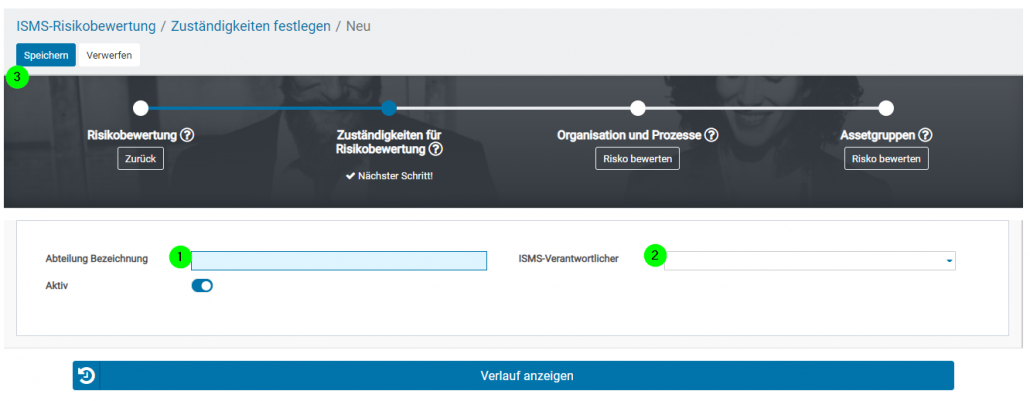
Task: Focus the Abteilung Bezeichnung text field
Action: (x=338, y=260)
